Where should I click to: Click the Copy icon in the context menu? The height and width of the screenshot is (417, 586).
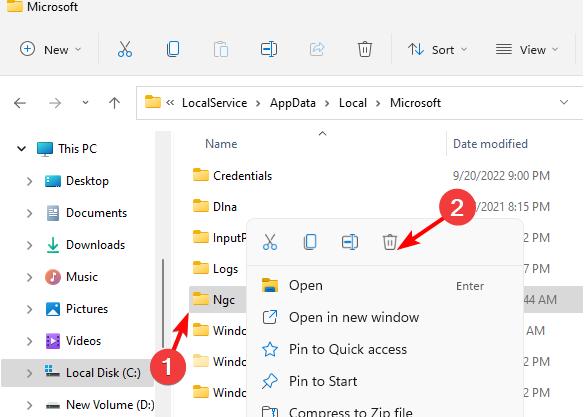coord(310,242)
